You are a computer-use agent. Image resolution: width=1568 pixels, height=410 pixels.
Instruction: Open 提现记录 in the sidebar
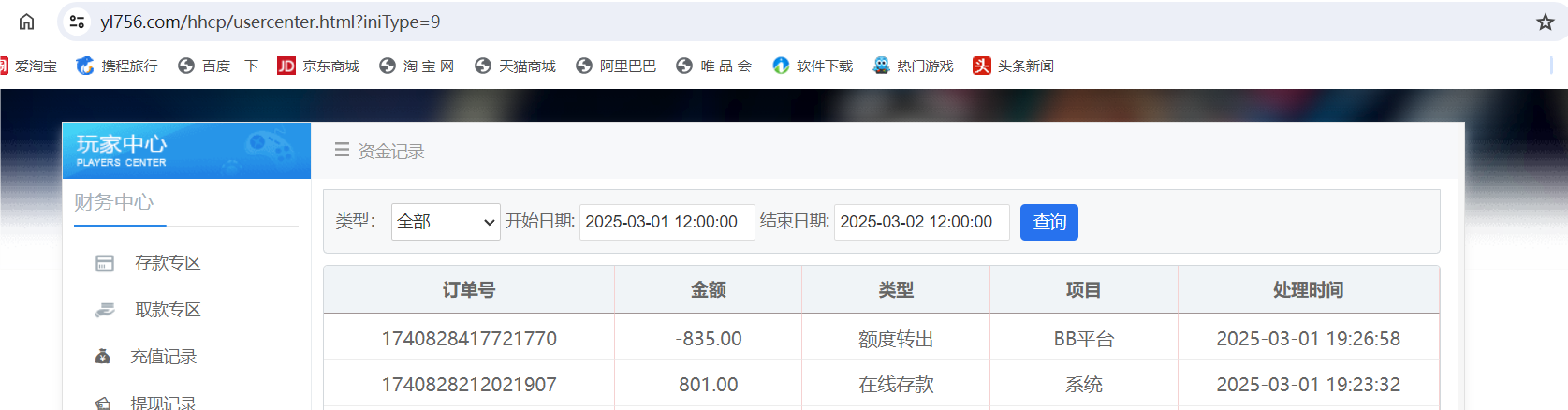tap(163, 403)
